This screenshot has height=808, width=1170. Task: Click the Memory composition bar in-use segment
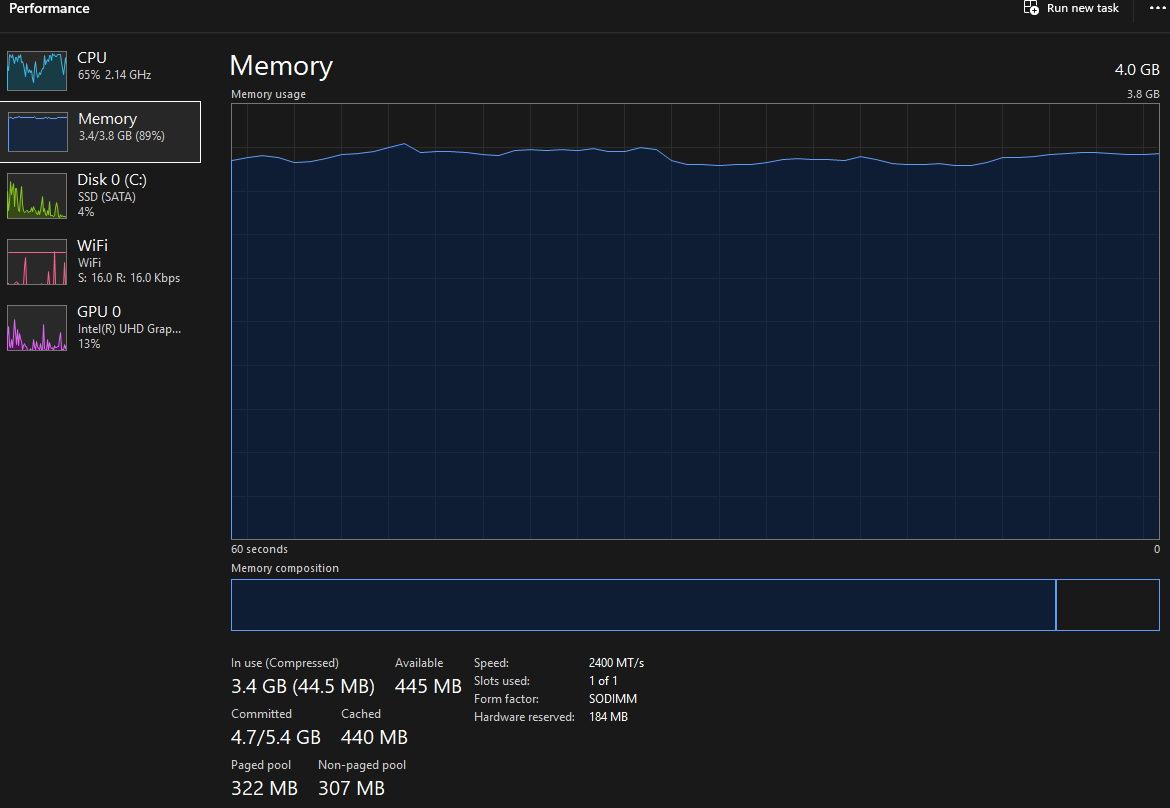coord(643,605)
